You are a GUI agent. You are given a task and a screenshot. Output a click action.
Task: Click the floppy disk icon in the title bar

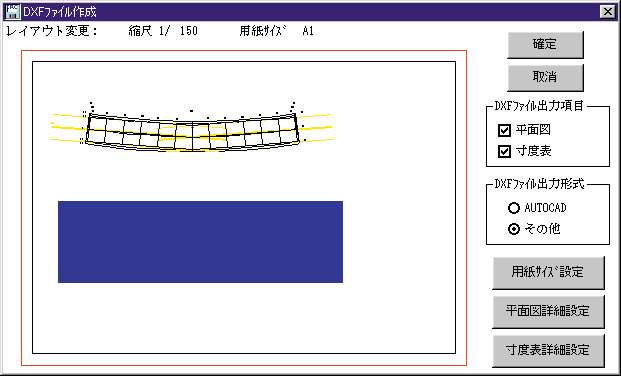click(12, 12)
